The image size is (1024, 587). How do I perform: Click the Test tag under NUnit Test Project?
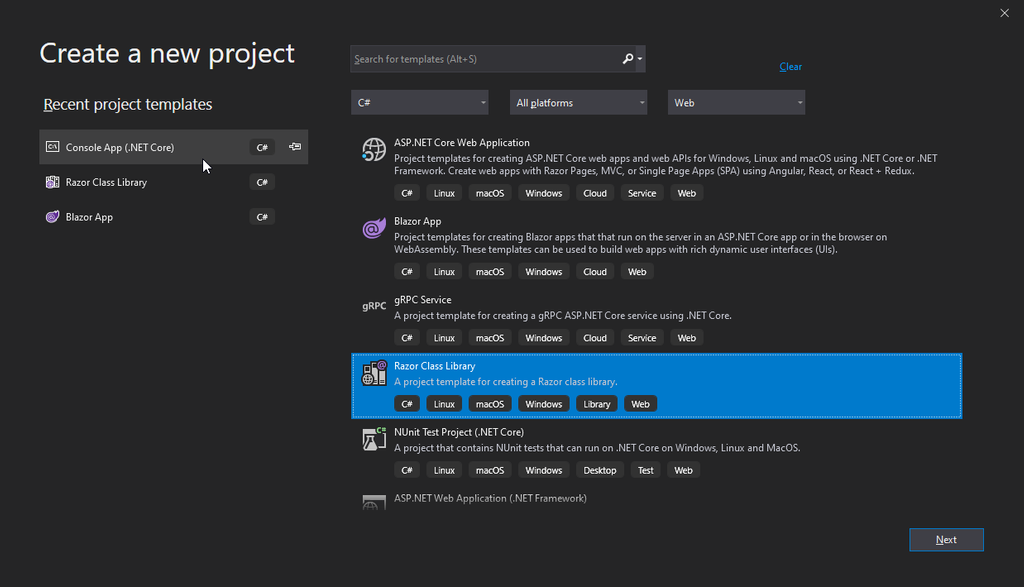point(645,470)
